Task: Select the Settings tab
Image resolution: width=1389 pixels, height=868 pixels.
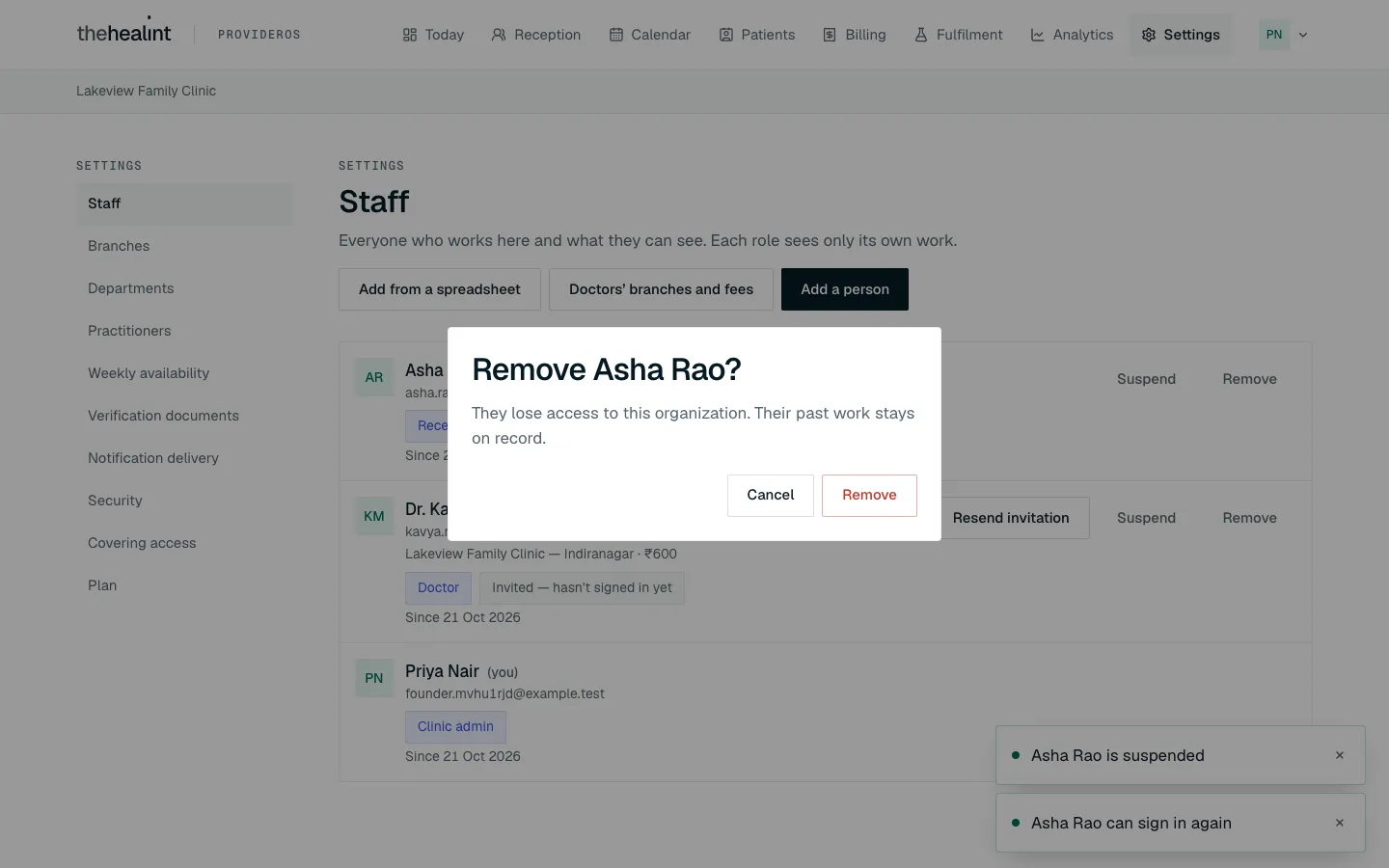Action: [1181, 35]
